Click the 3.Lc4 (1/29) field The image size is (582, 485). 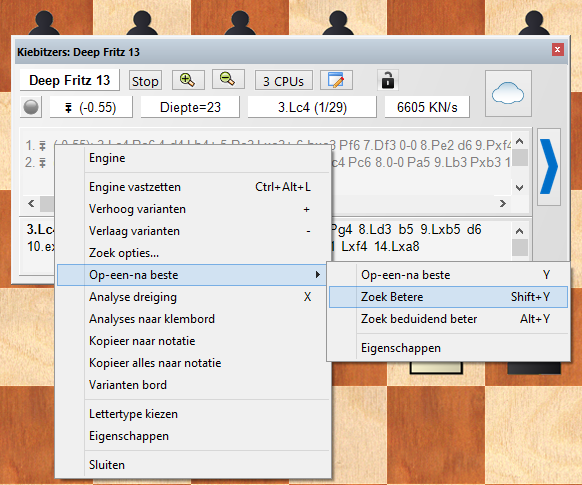pyautogui.click(x=312, y=107)
